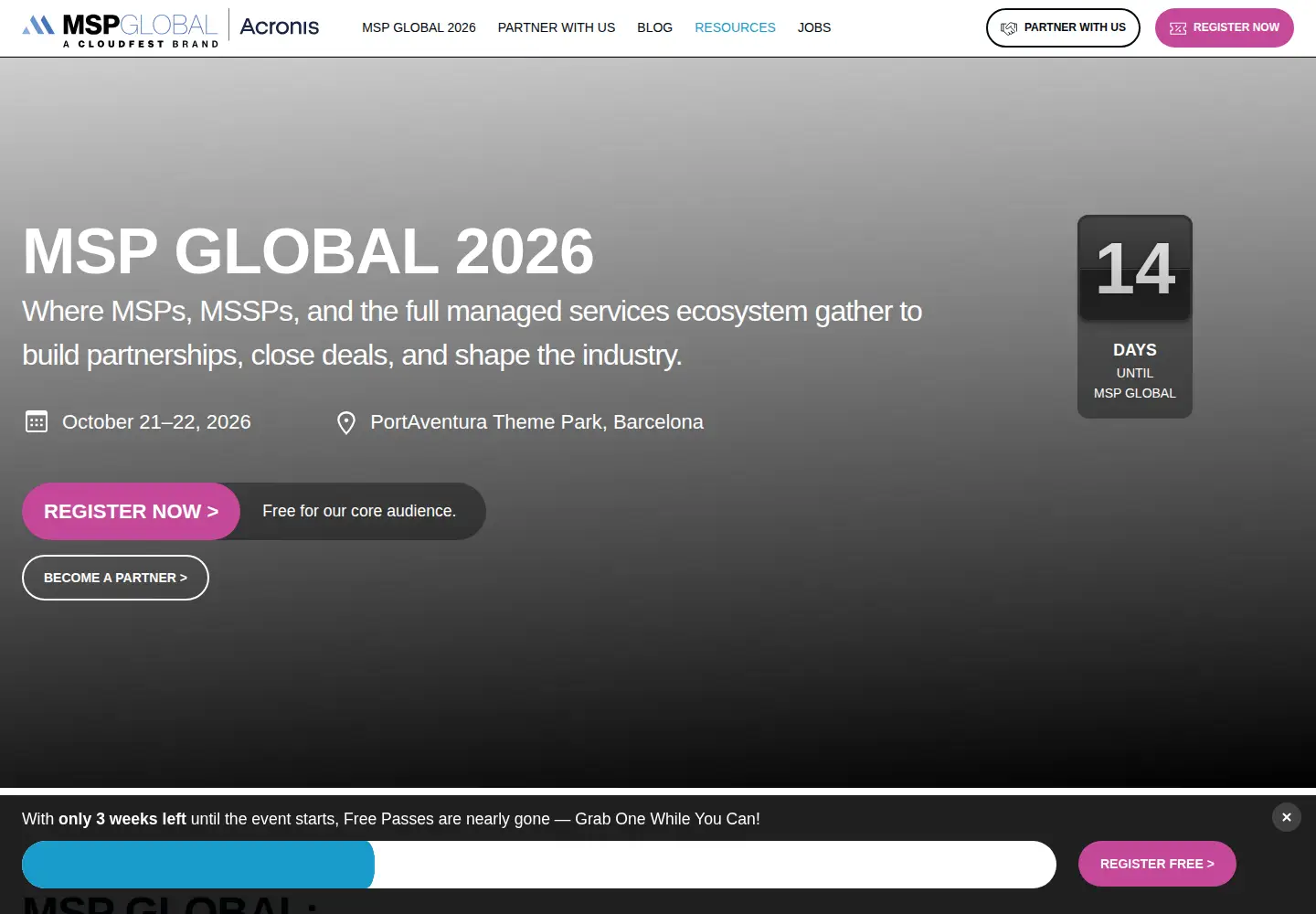This screenshot has height=914, width=1316.
Task: Click the outlined PARTNER WITH US header button
Action: pyautogui.click(x=1063, y=27)
